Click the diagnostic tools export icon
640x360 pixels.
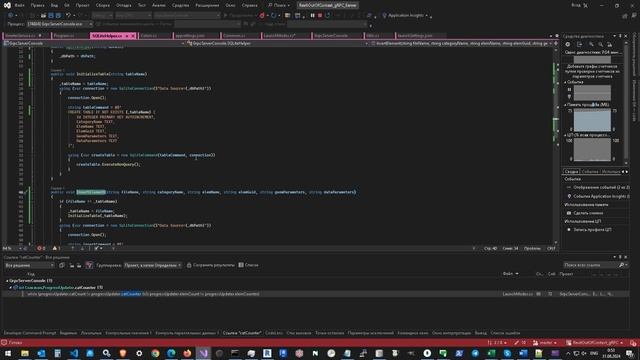[x=579, y=44]
